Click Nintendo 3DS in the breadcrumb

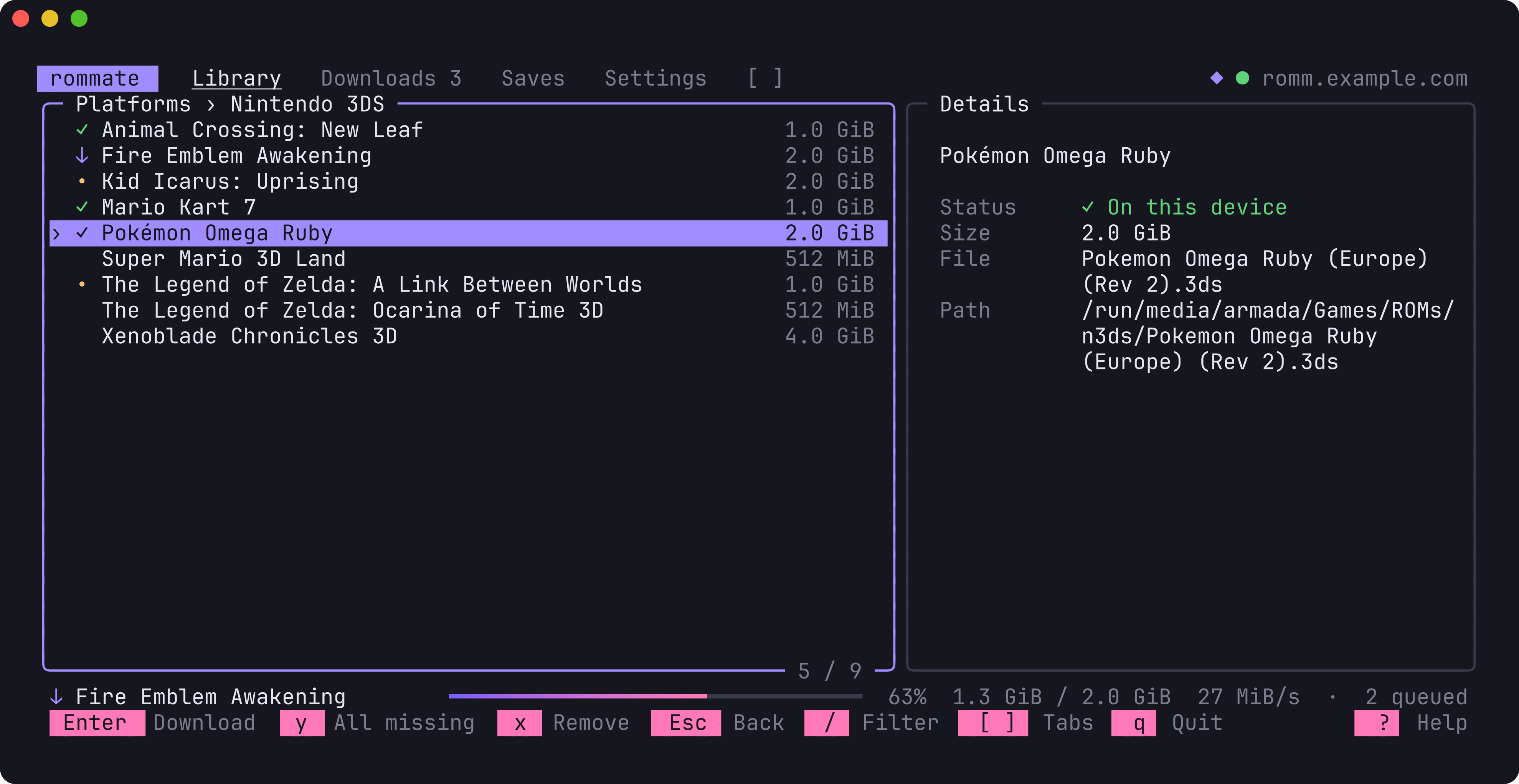pyautogui.click(x=307, y=104)
